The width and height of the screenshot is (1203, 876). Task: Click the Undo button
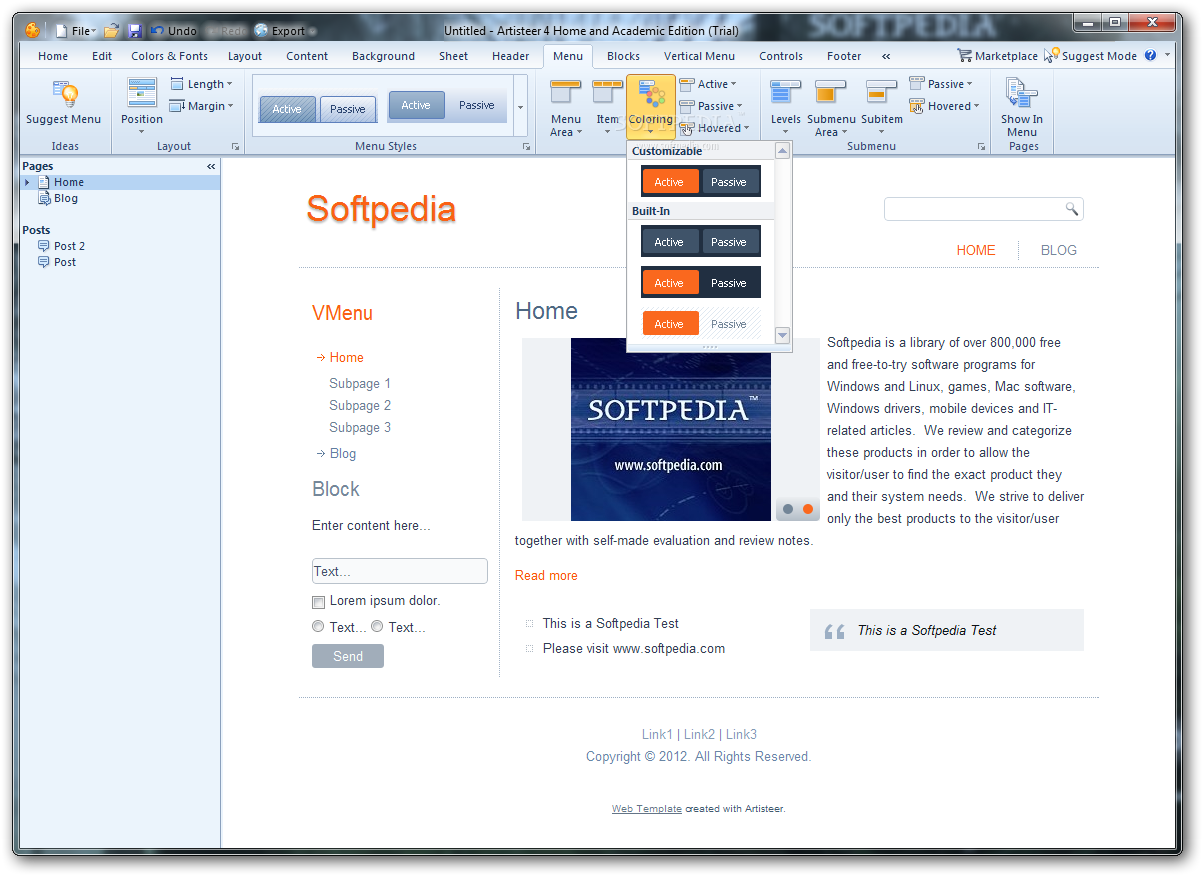click(174, 31)
